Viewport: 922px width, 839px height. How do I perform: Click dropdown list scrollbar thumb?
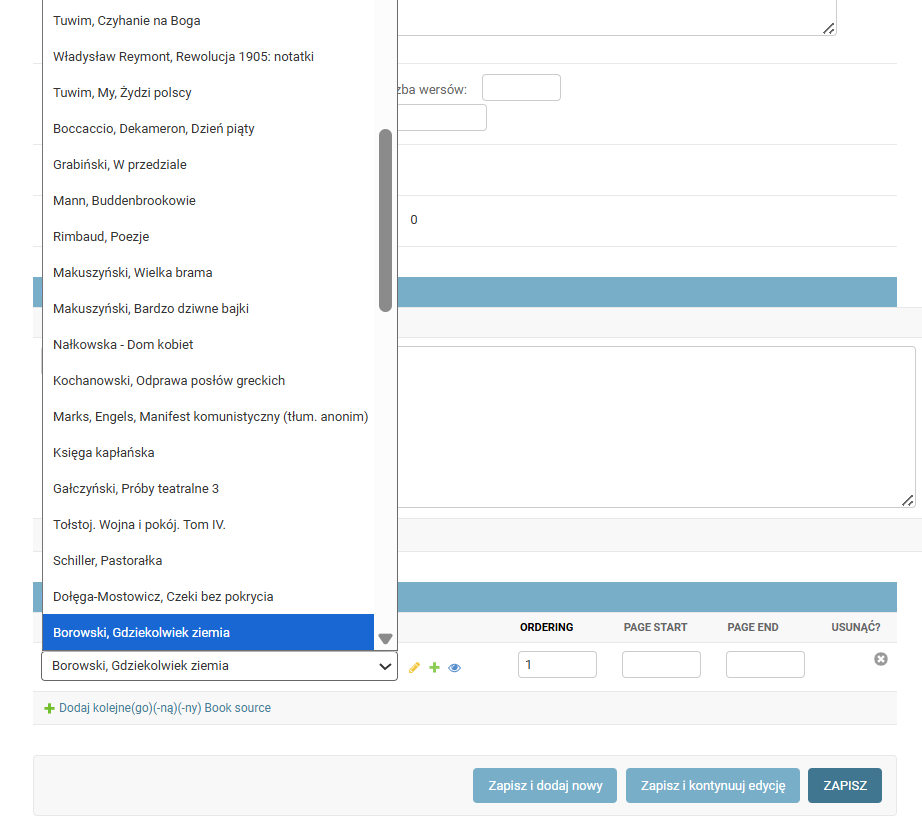coord(386,220)
